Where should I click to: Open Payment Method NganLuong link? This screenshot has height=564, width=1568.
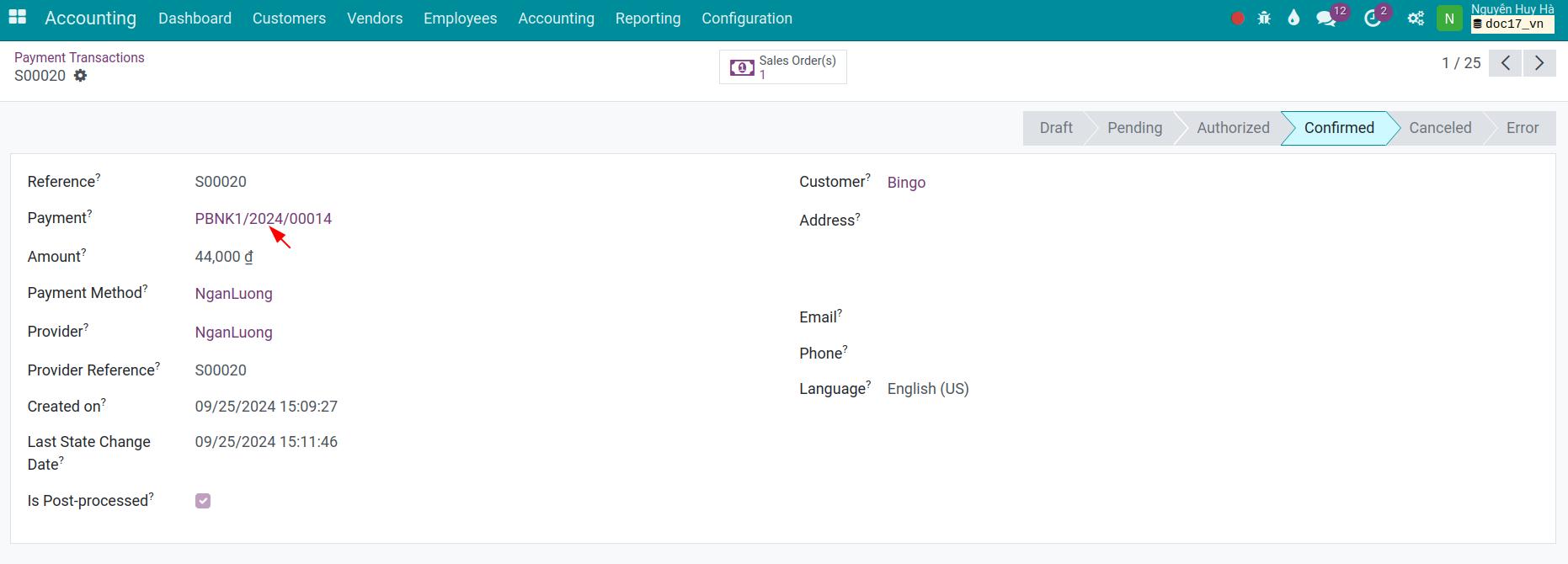click(233, 294)
